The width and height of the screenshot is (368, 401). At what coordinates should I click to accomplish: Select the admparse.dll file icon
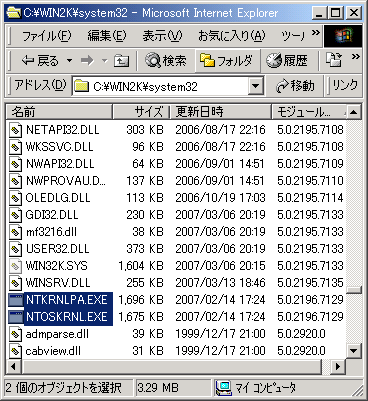pos(15,334)
